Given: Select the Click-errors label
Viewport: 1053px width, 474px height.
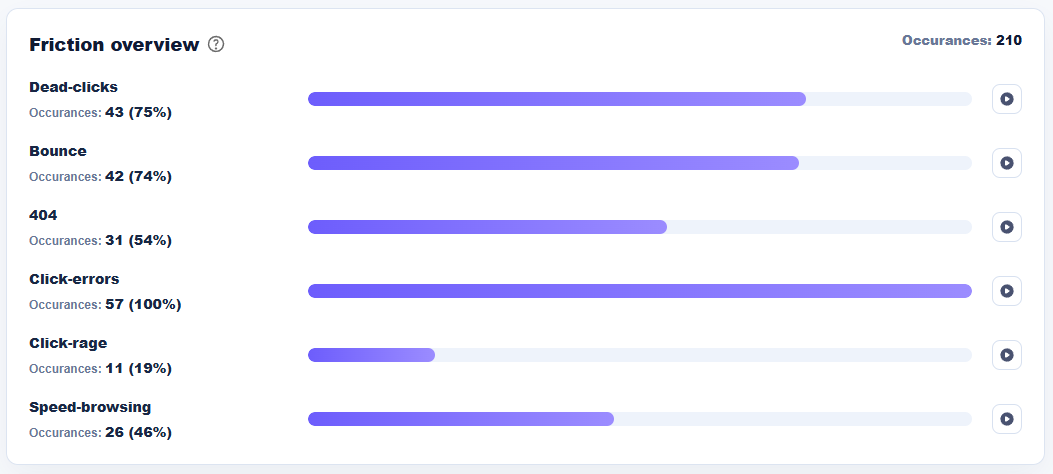Looking at the screenshot, I should 74,279.
